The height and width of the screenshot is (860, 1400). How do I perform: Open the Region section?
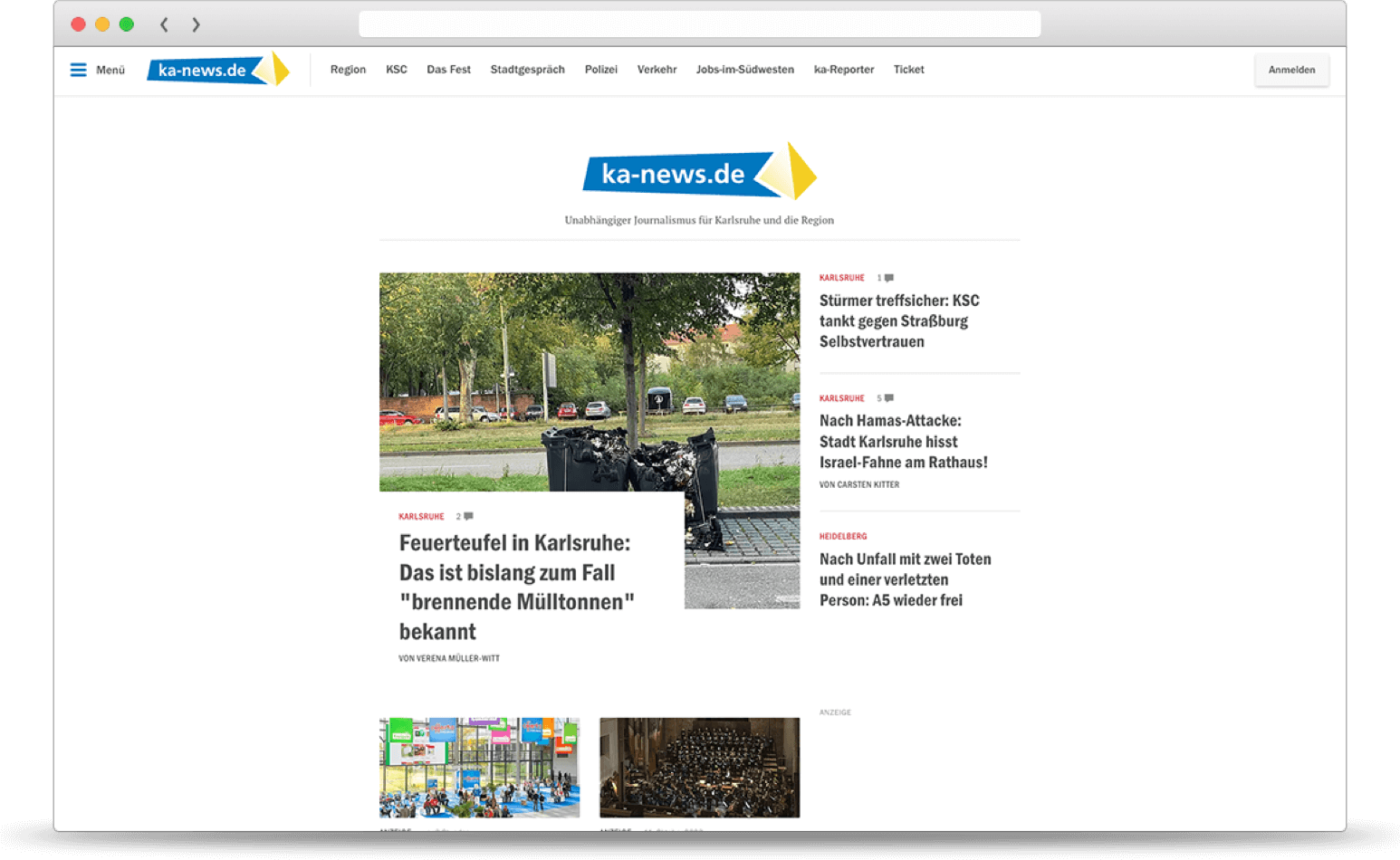[x=348, y=70]
